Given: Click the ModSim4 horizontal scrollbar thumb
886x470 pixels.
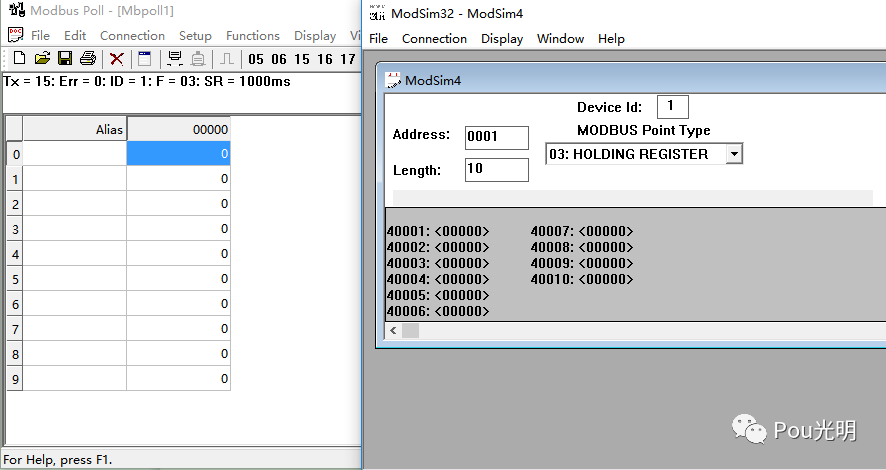Looking at the screenshot, I should [410, 330].
